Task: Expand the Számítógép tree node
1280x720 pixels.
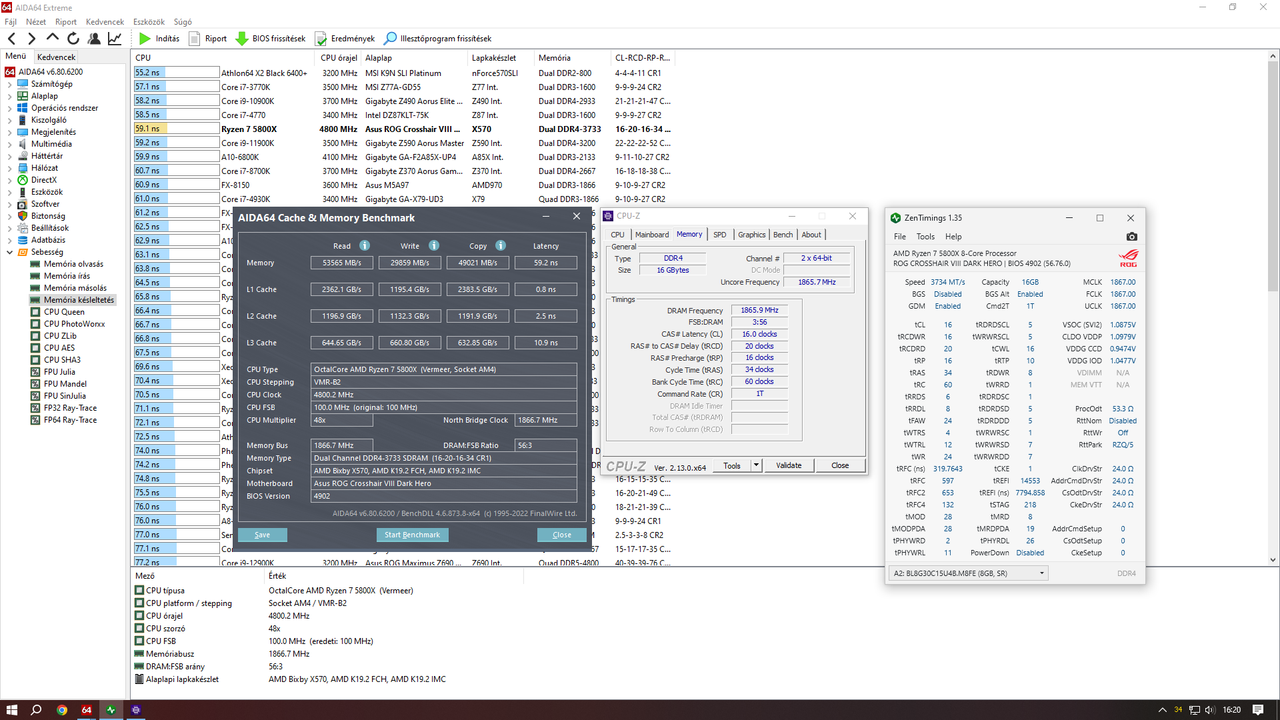Action: [9, 84]
